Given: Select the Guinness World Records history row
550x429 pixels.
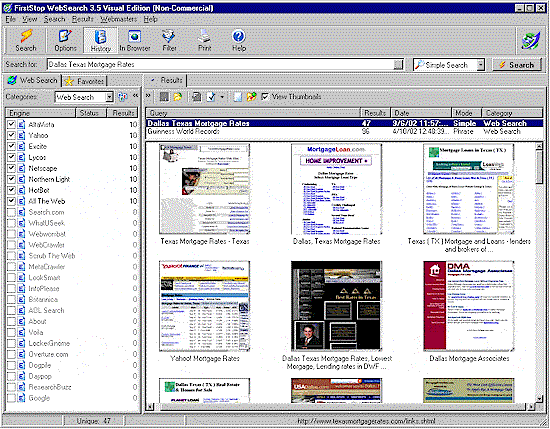Looking at the screenshot, I should pos(344,131).
